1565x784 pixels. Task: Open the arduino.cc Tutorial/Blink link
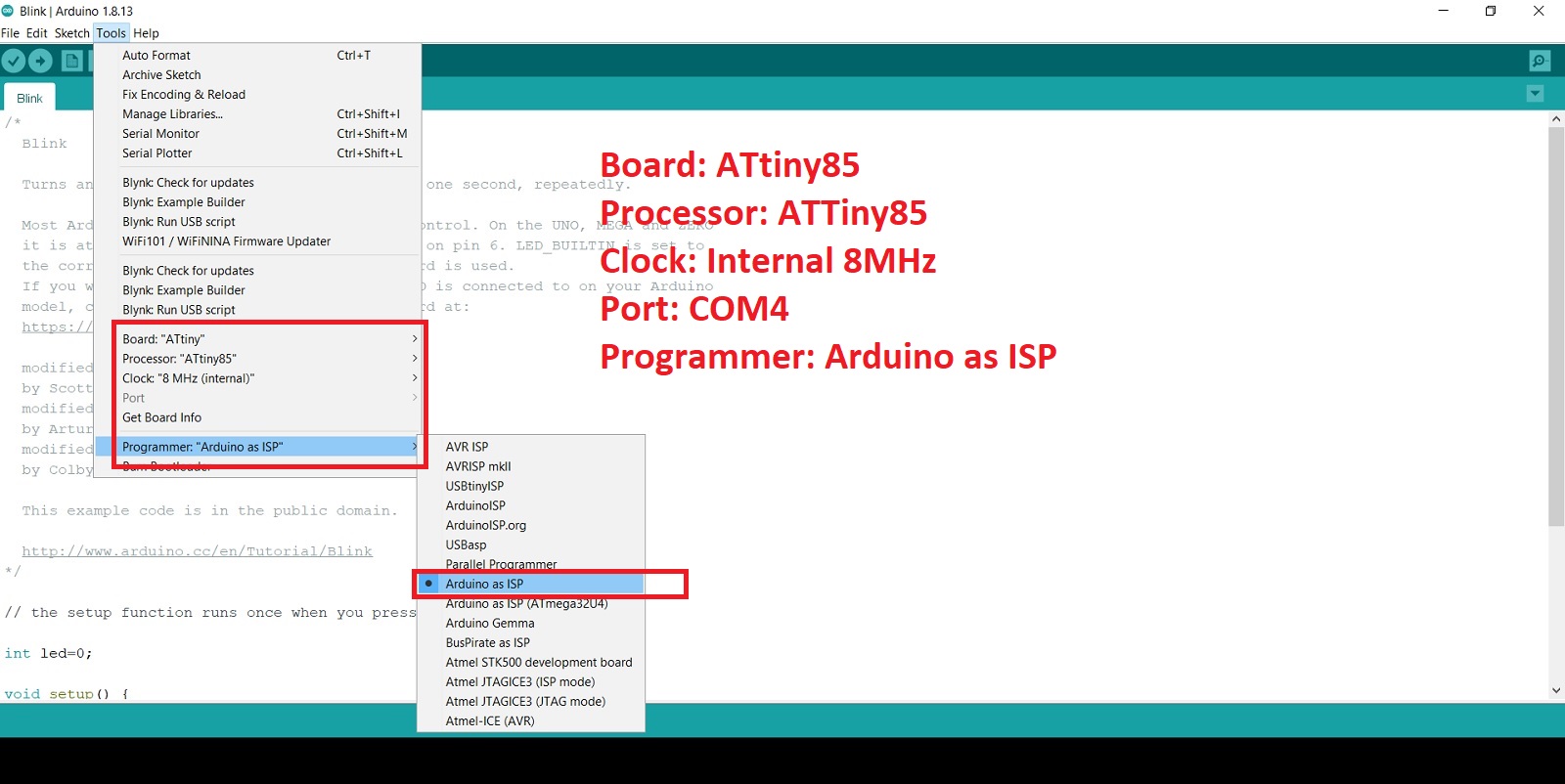pos(198,551)
